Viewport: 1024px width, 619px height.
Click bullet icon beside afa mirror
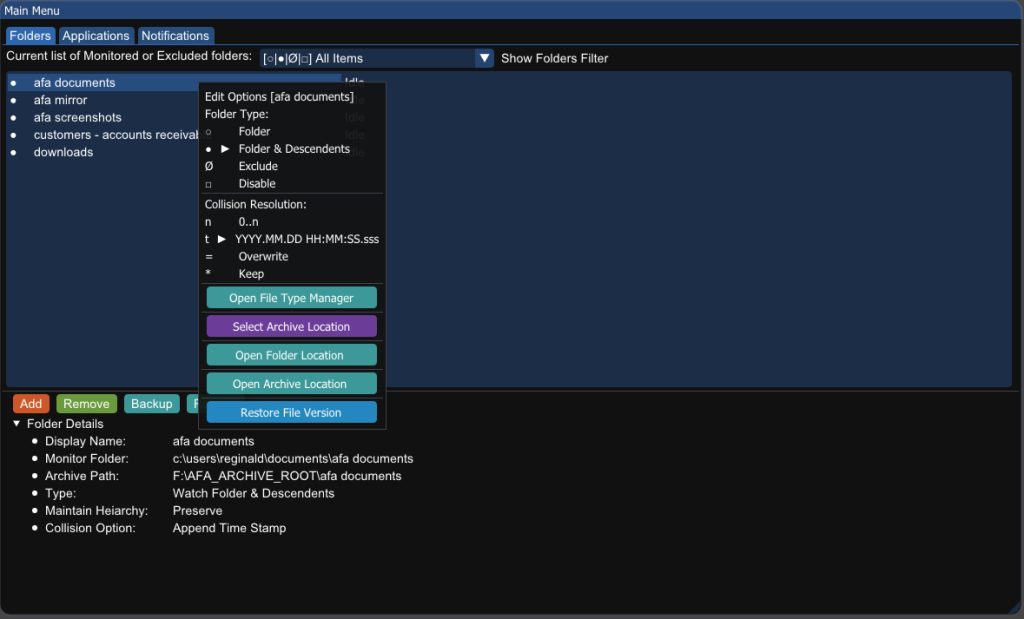click(13, 101)
